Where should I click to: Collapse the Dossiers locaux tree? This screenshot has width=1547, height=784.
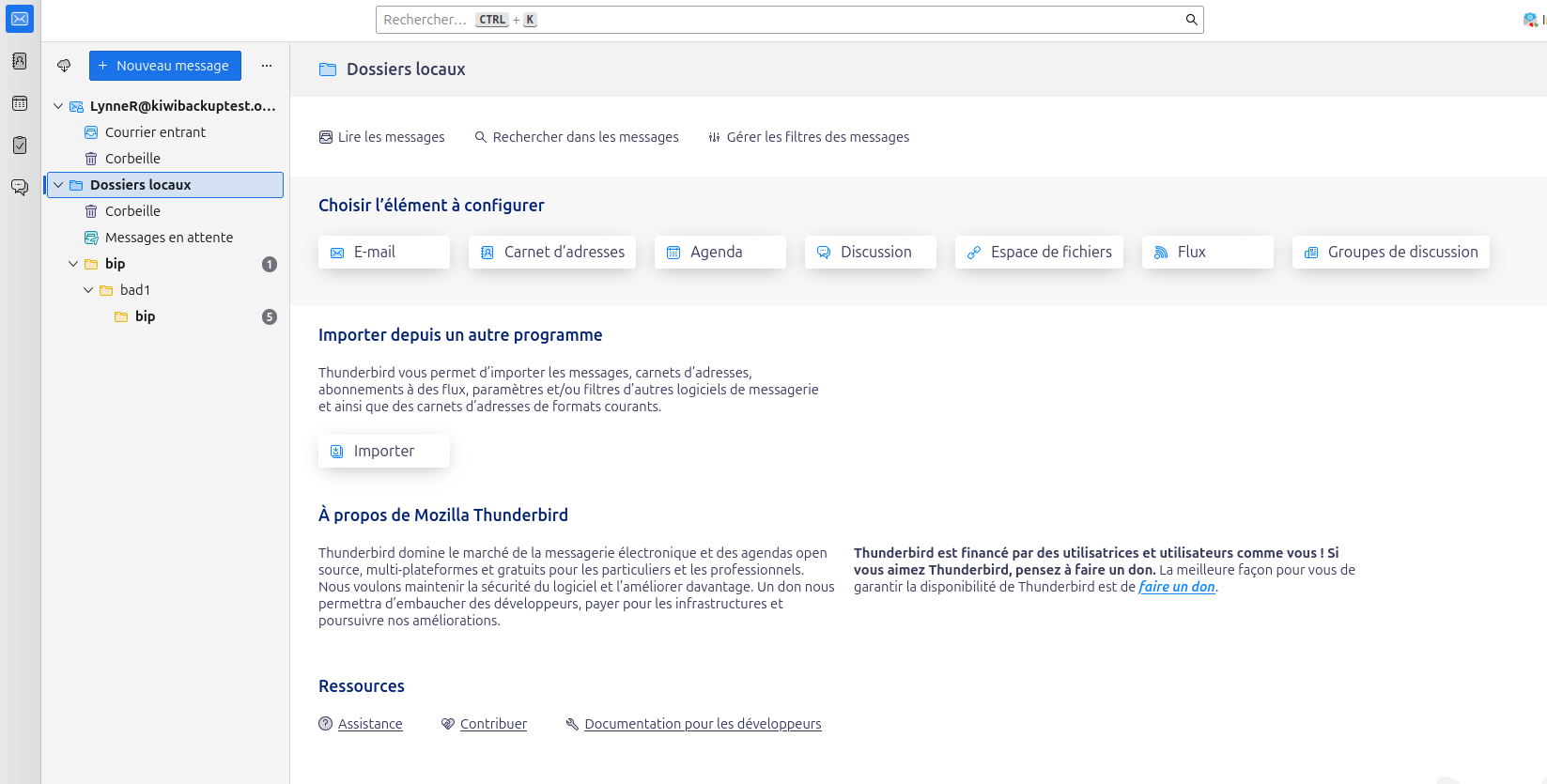(58, 185)
